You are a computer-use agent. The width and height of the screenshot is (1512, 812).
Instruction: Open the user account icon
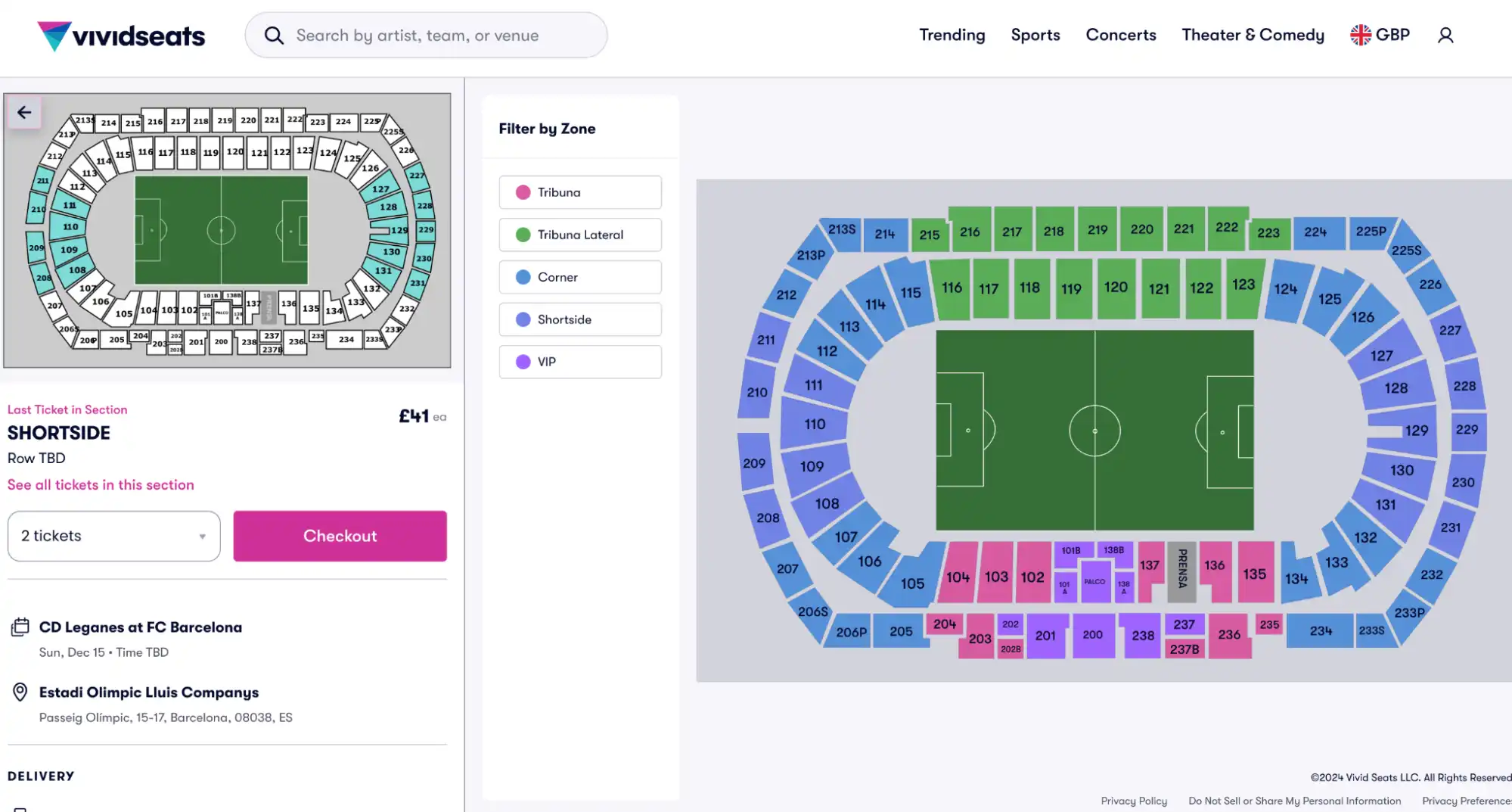coord(1445,35)
